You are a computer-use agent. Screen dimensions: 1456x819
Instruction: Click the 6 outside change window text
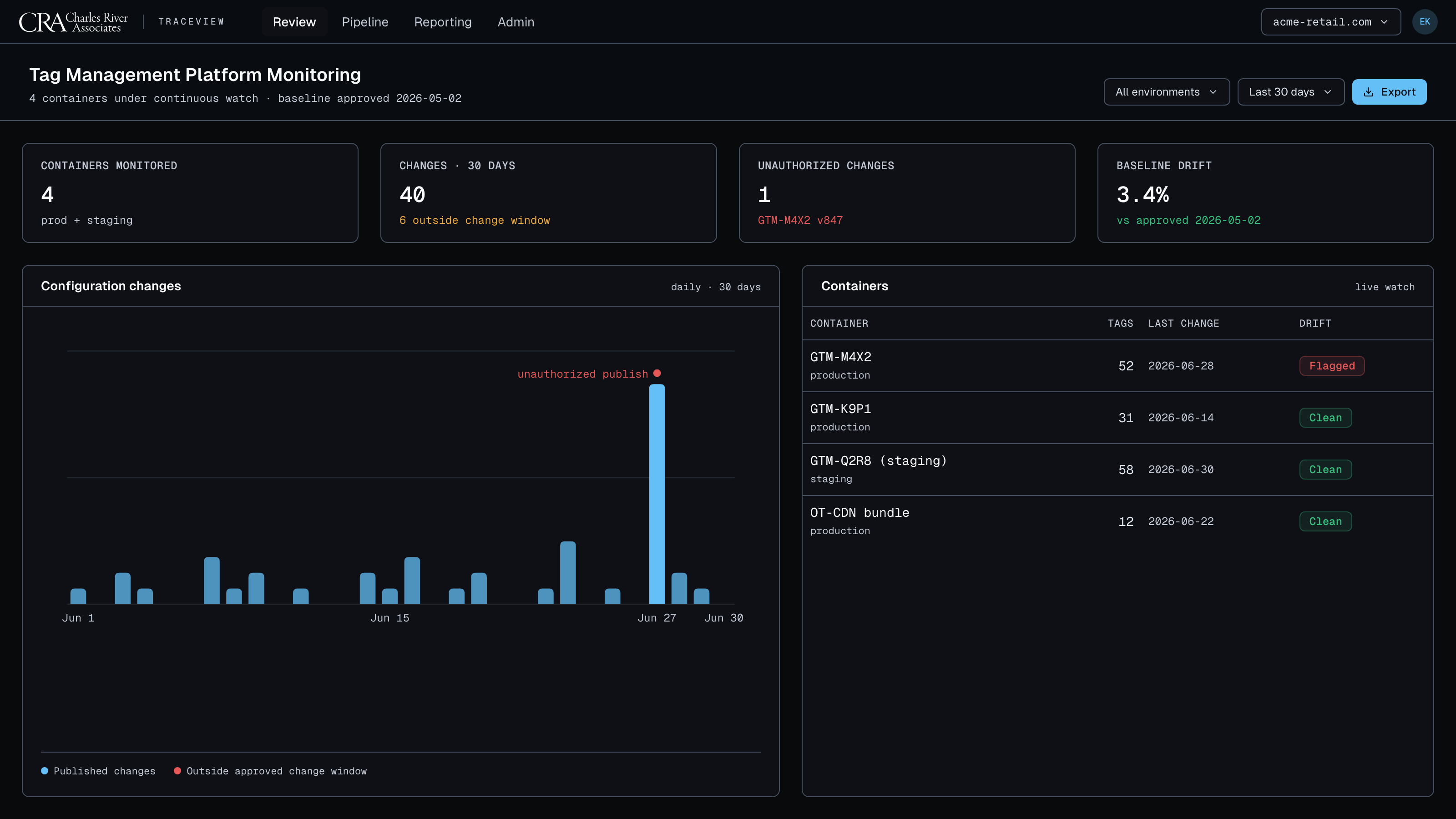pyautogui.click(x=474, y=220)
